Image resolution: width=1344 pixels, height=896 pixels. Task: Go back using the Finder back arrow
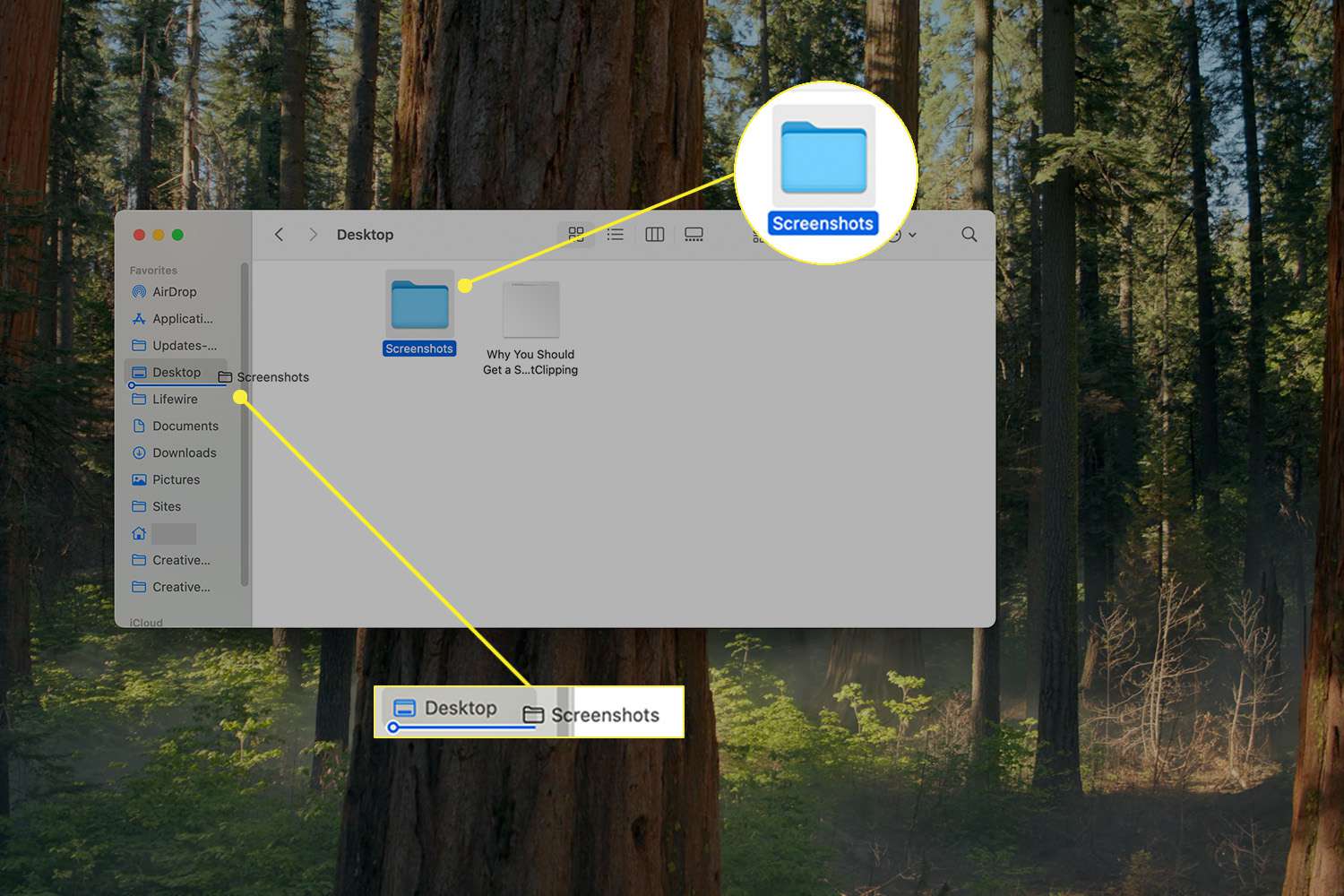280,235
